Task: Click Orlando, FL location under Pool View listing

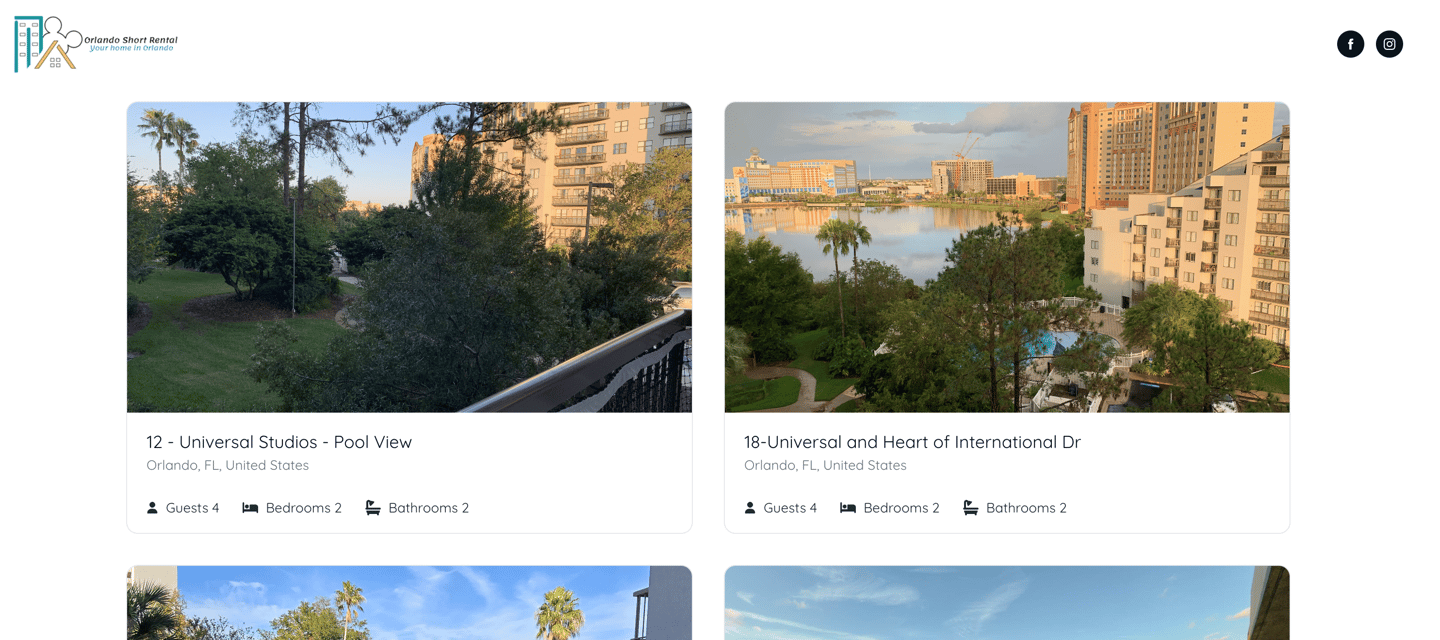Action: point(228,465)
